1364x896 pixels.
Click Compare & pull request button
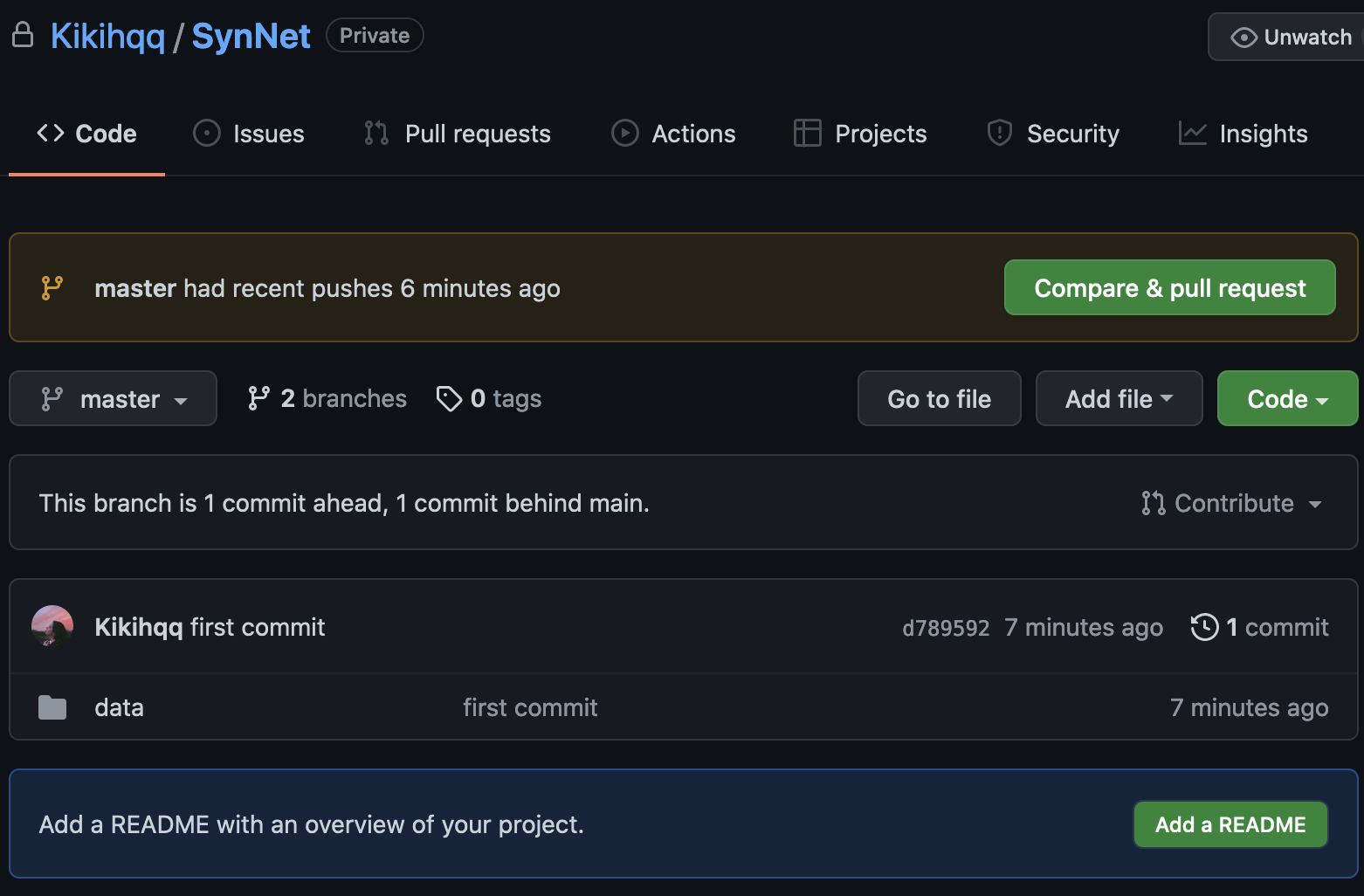(1169, 287)
